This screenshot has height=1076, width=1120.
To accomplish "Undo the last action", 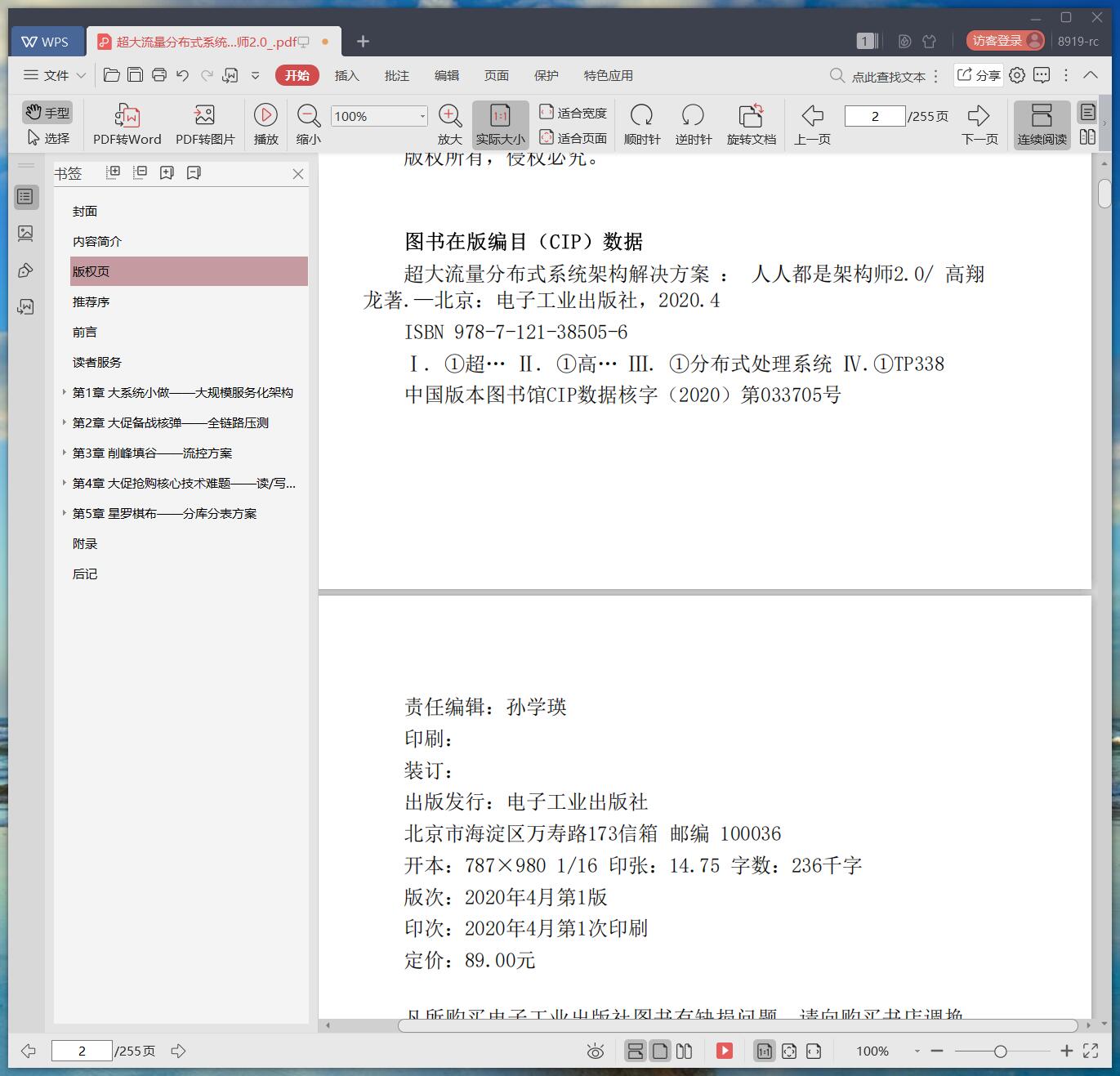I will point(183,75).
